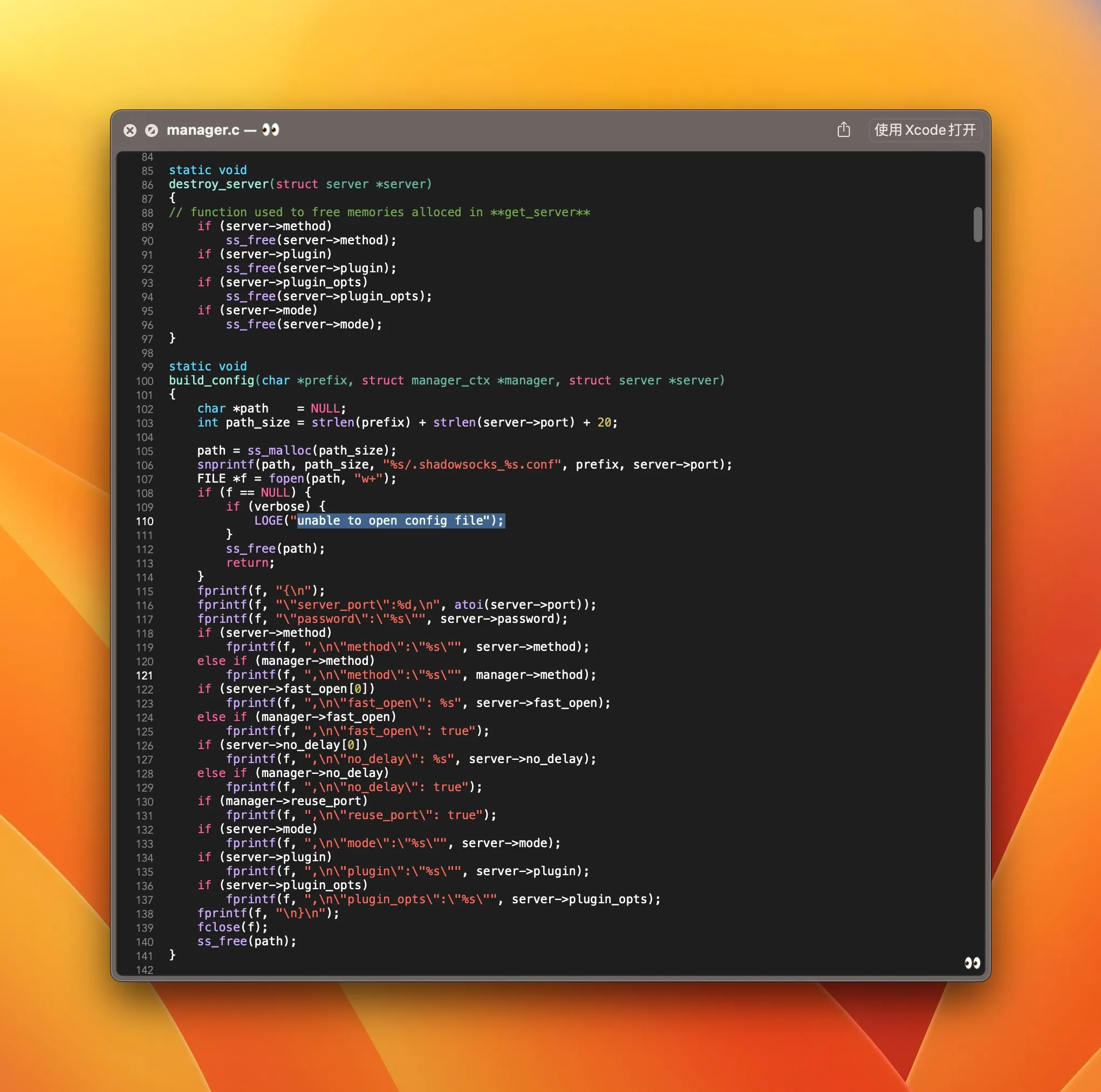The height and width of the screenshot is (1092, 1101).
Task: Click destroy_server function name on line 86
Action: [219, 184]
